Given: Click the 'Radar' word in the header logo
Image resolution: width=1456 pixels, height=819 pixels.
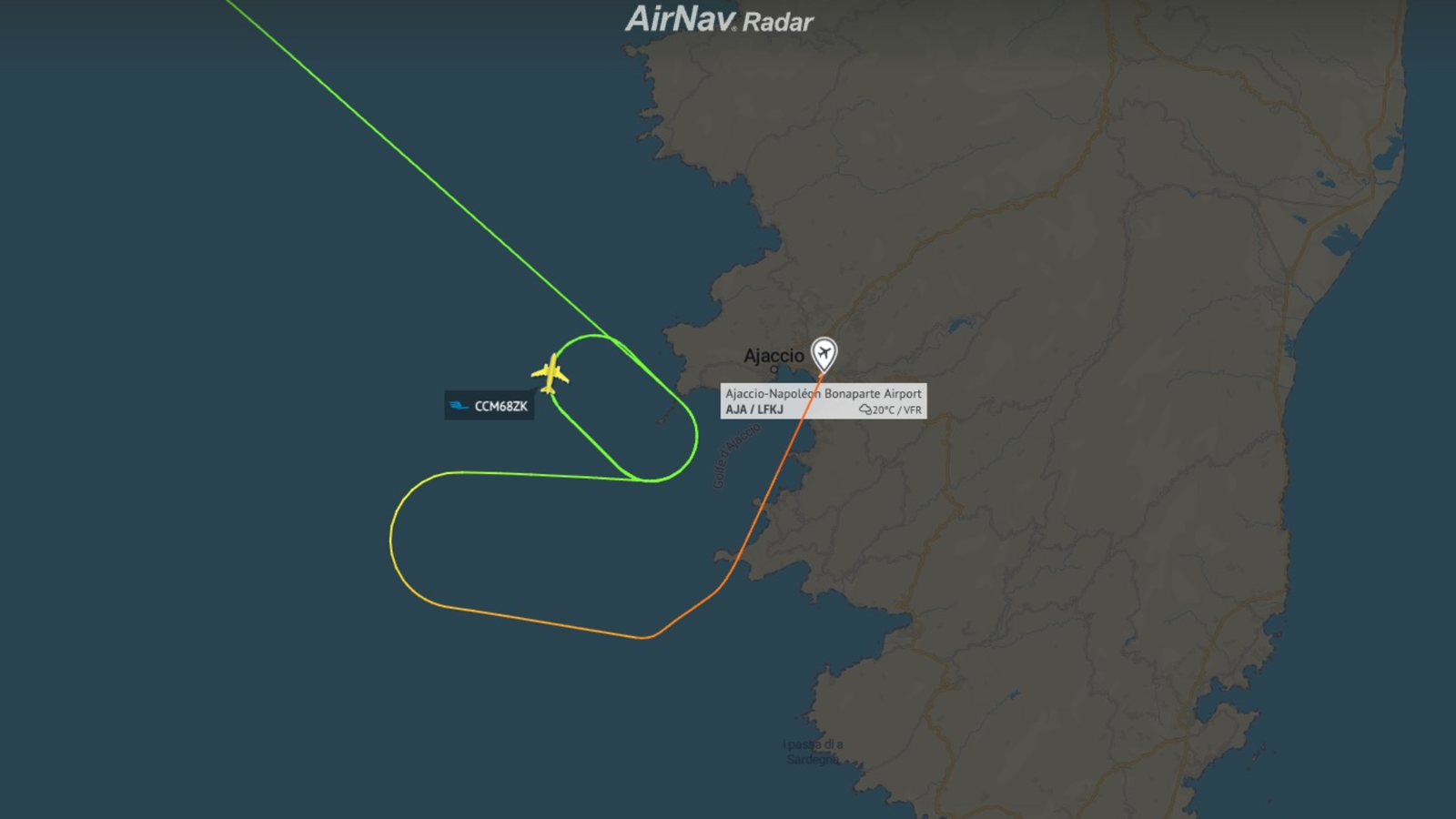Looking at the screenshot, I should [778, 22].
